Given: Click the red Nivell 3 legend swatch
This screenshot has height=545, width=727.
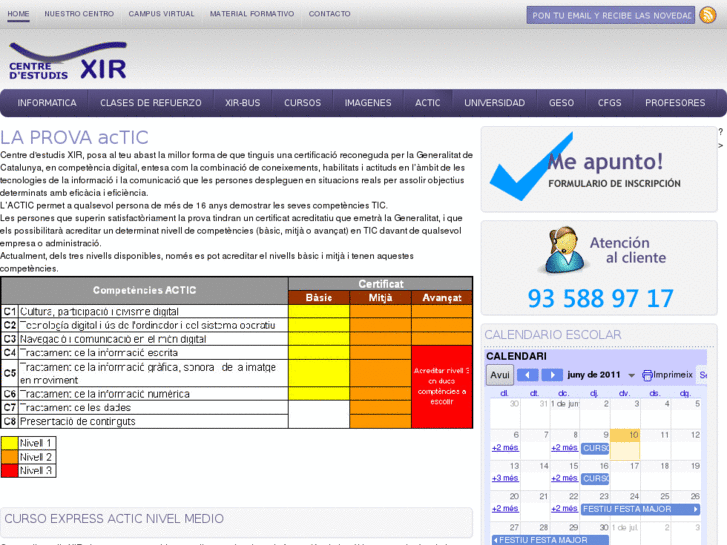Looking at the screenshot, I should click(x=10, y=471).
